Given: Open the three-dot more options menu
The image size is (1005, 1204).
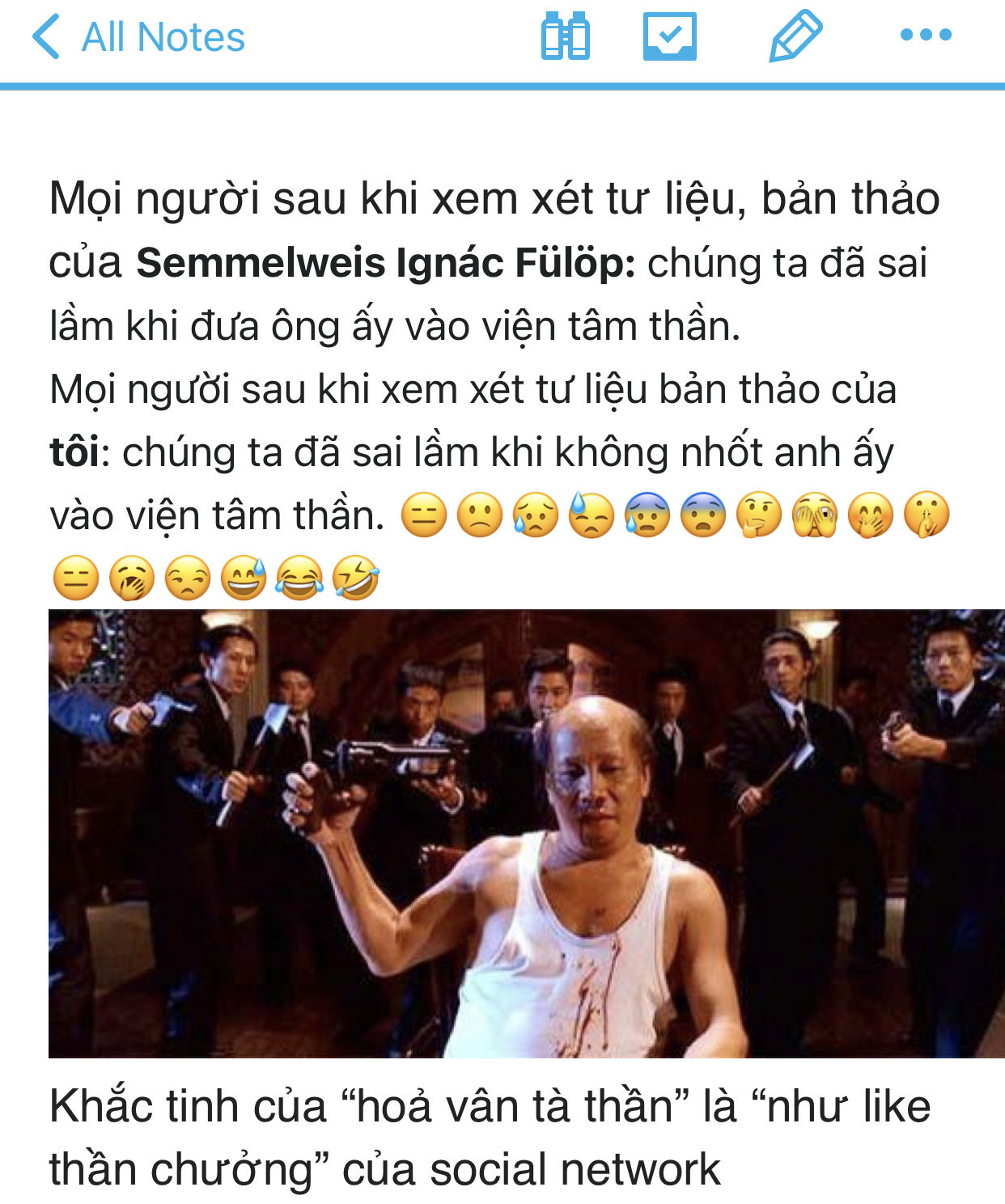Looking at the screenshot, I should [x=927, y=35].
